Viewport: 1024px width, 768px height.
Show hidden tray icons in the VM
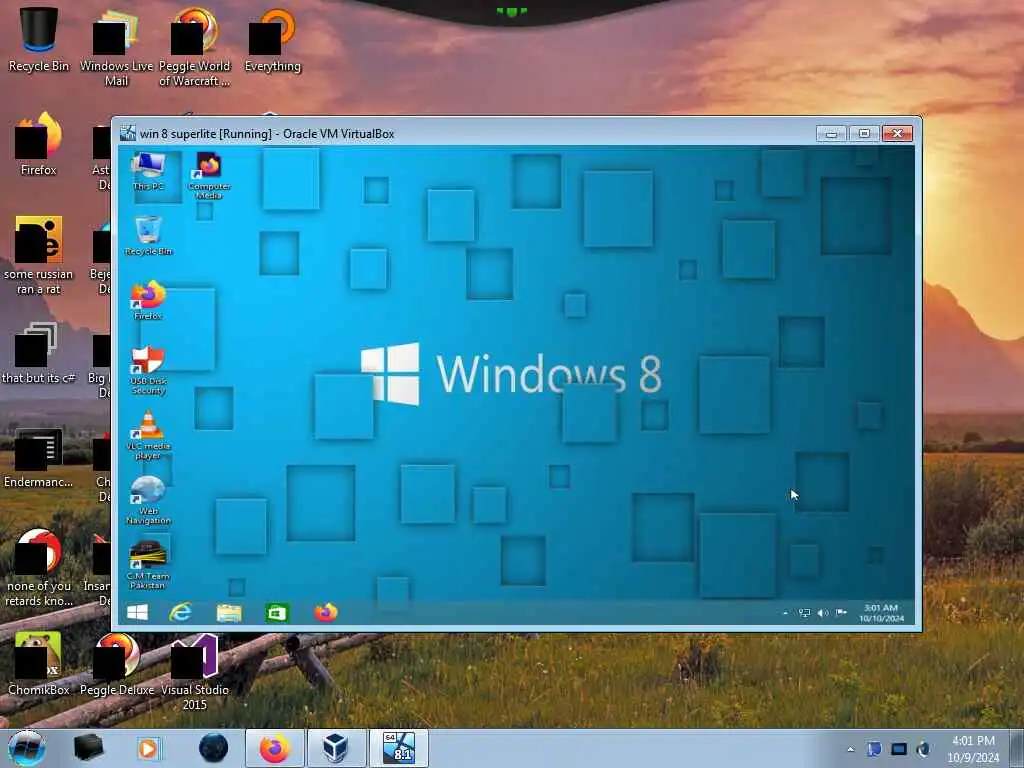click(785, 613)
